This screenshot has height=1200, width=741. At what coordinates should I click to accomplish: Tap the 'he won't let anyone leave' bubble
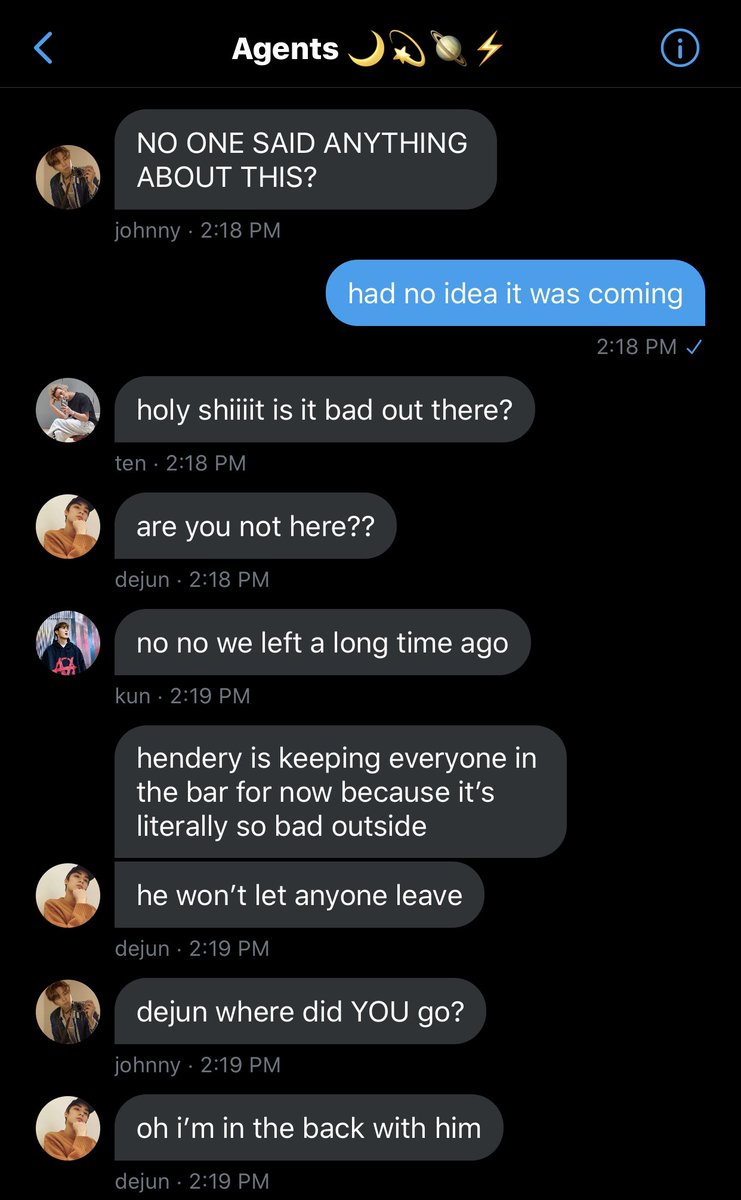(x=299, y=894)
